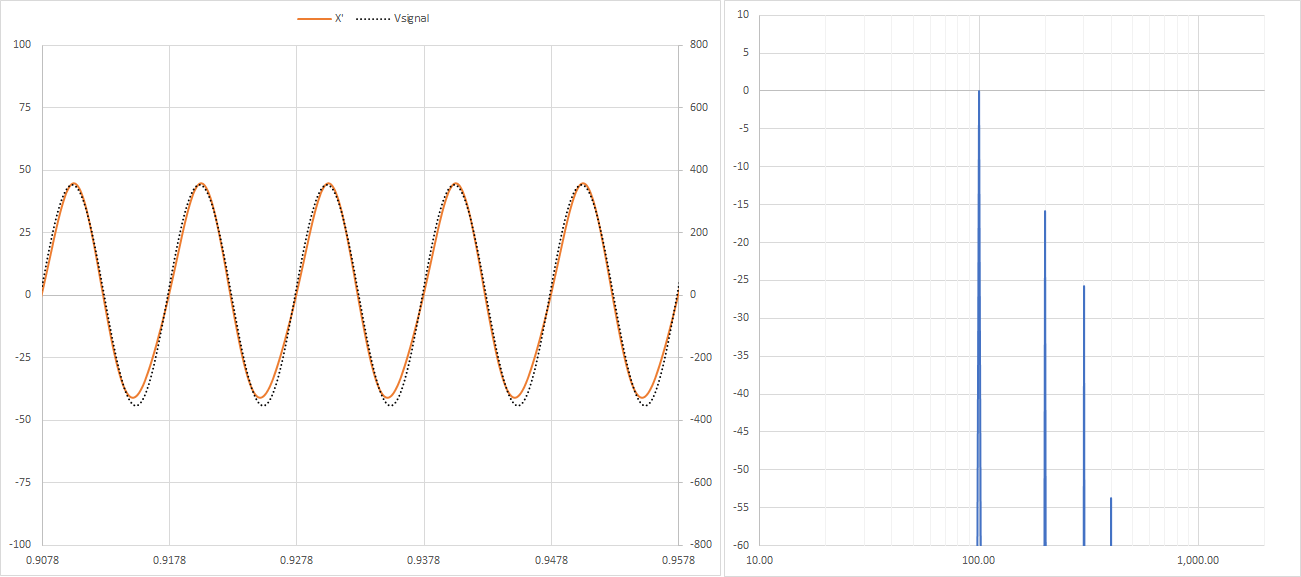
Task: Click the 0.9478 time axis label
Action: (551, 560)
